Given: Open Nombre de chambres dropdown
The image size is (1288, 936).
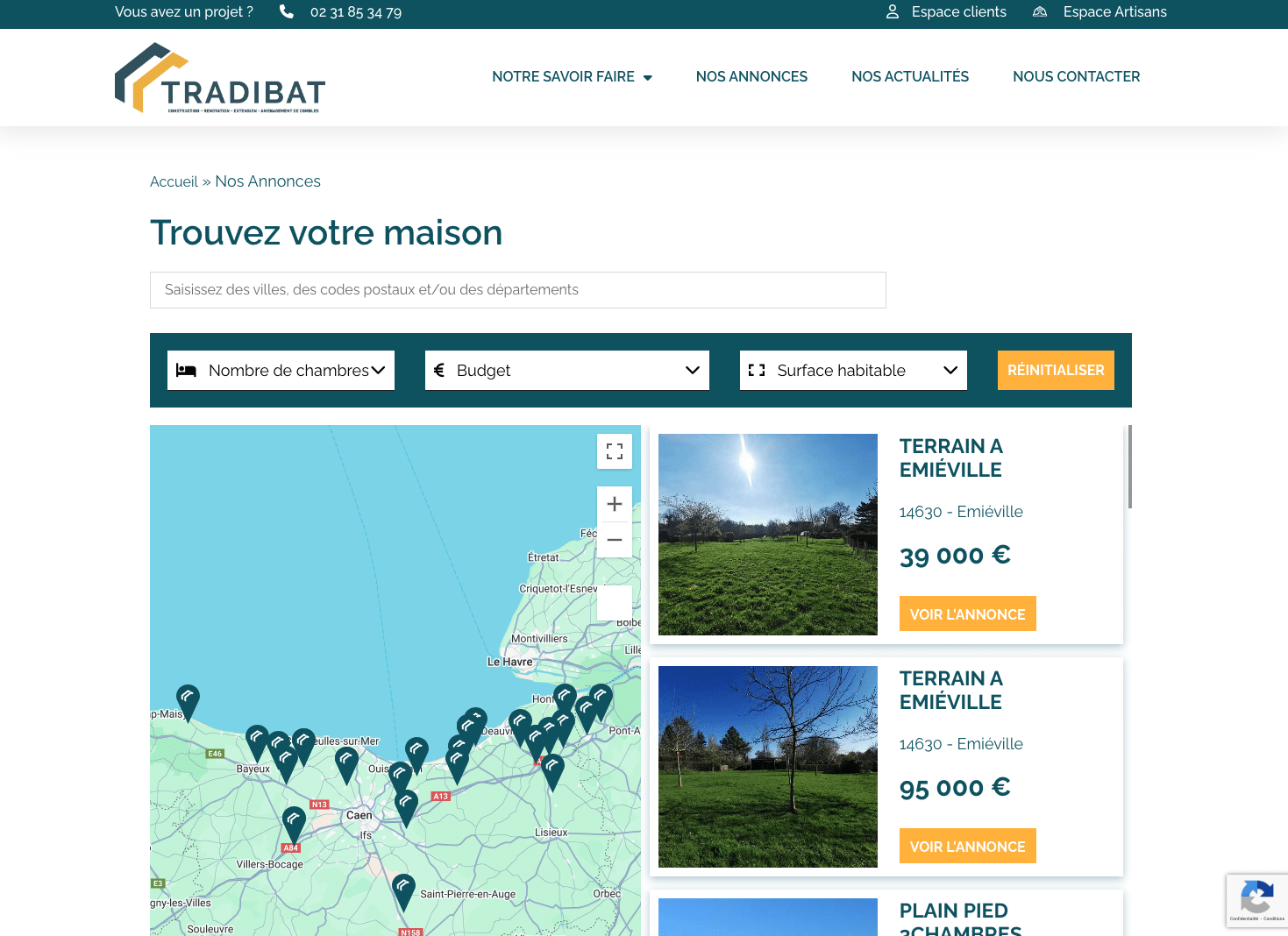Looking at the screenshot, I should click(x=281, y=370).
